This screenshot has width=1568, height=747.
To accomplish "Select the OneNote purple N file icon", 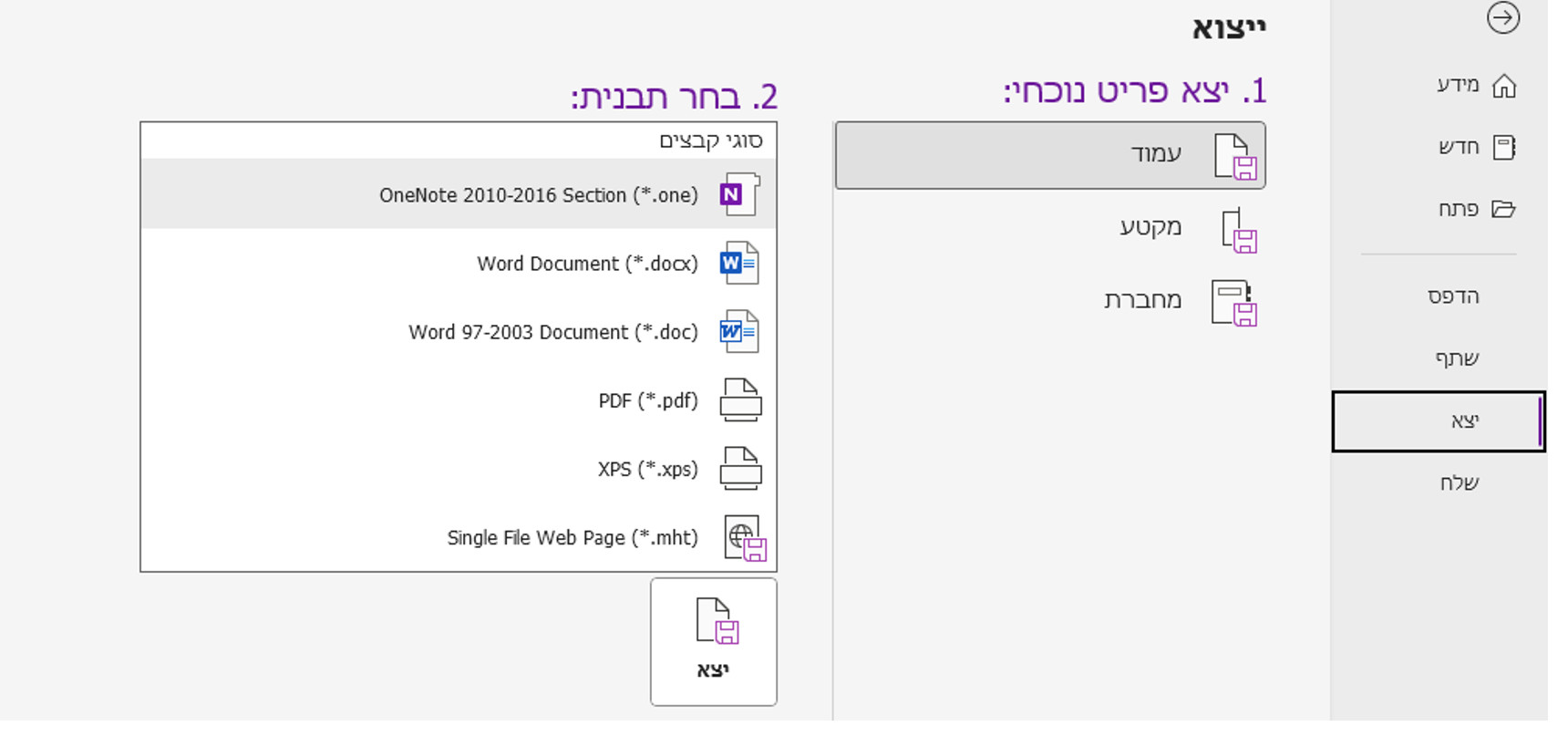I will tap(739, 194).
